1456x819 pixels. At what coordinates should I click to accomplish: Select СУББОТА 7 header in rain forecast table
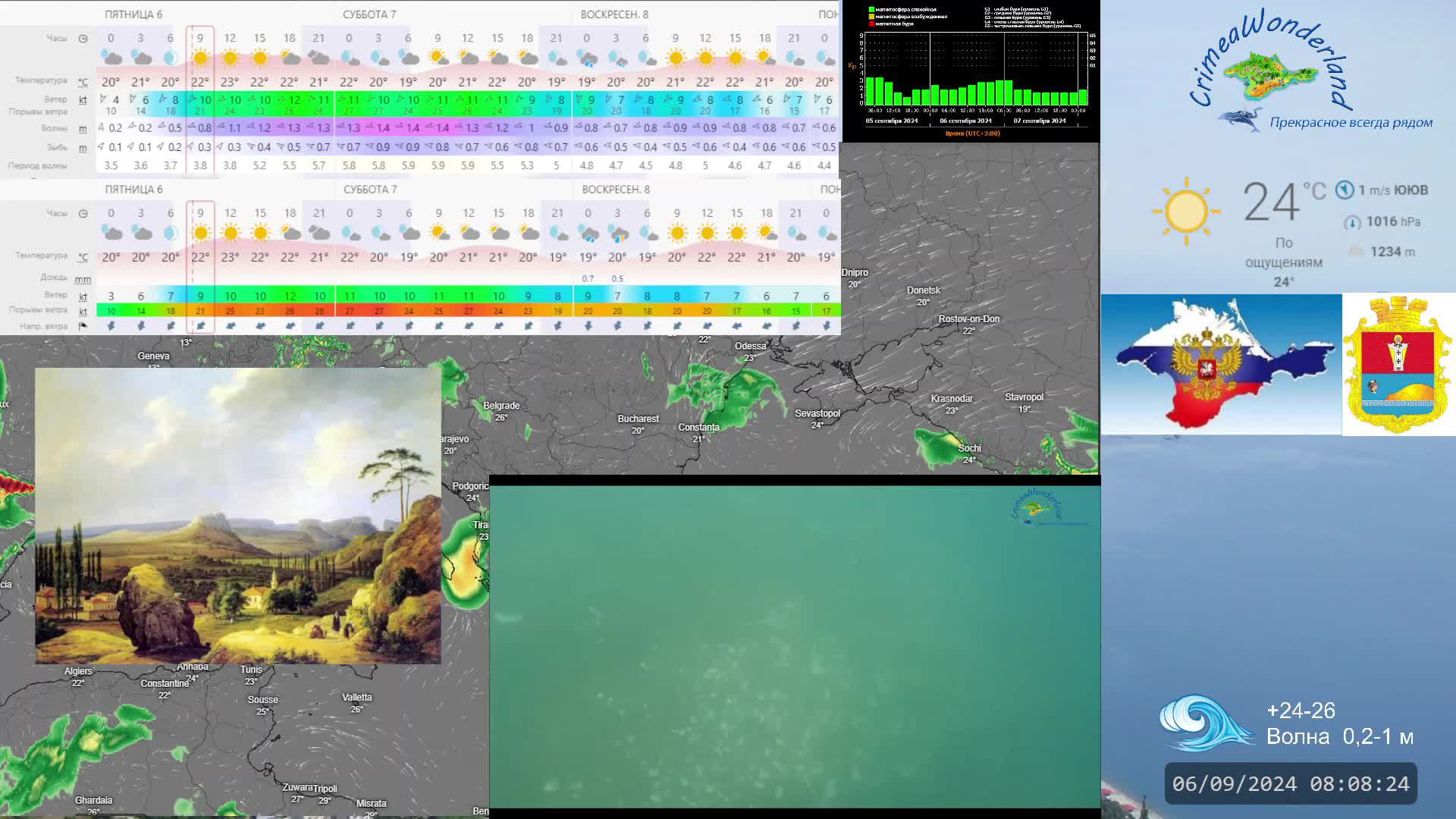(370, 190)
